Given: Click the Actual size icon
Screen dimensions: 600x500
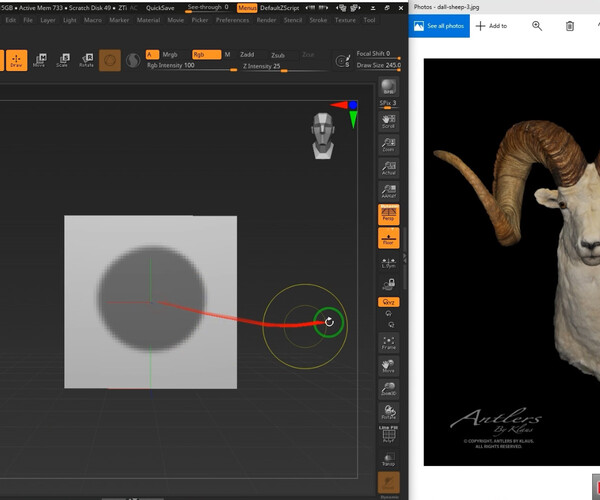Looking at the screenshot, I should [388, 168].
